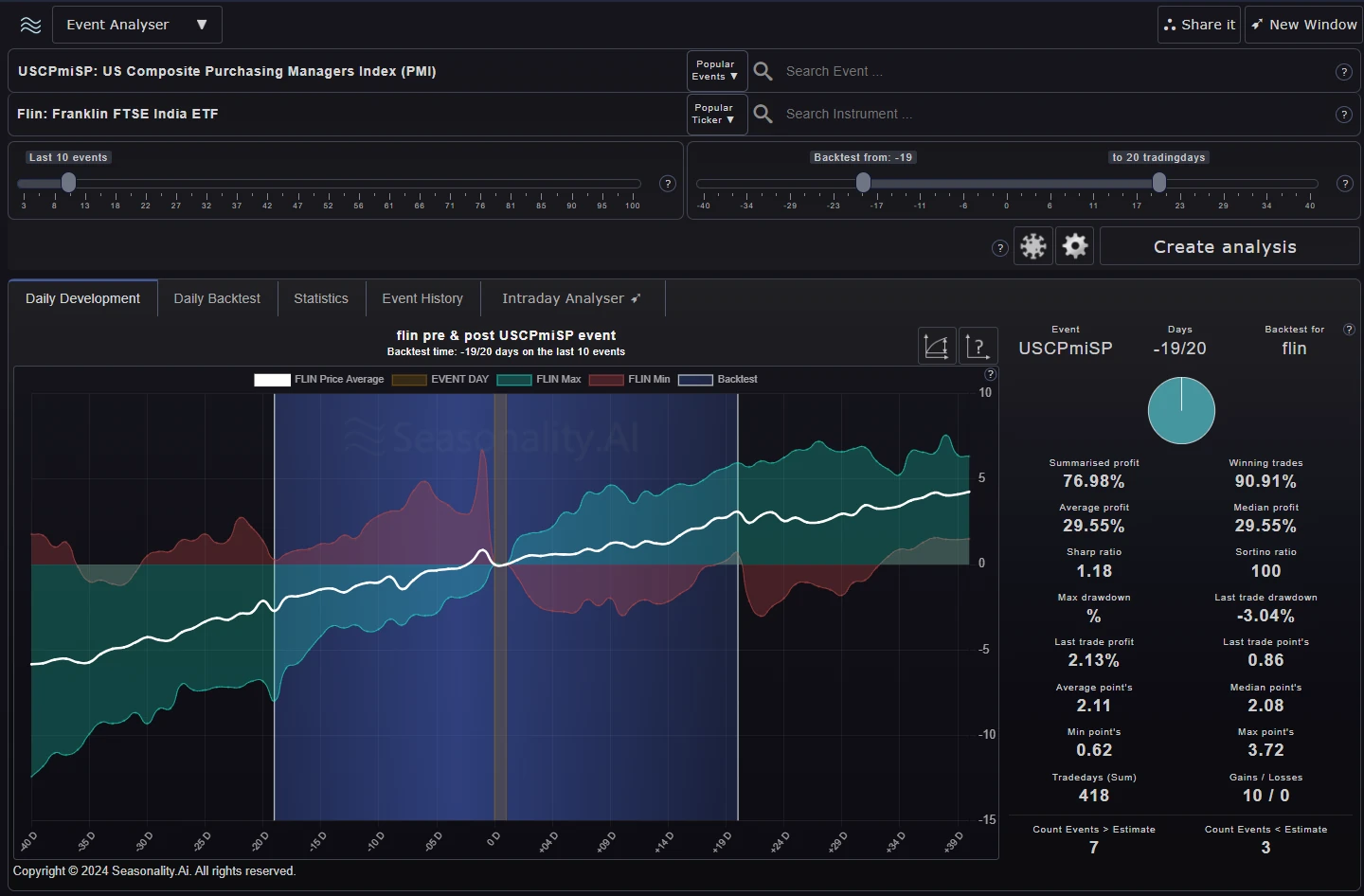Hide the FLIN Min legend series
1364x896 pixels.
tap(630, 380)
